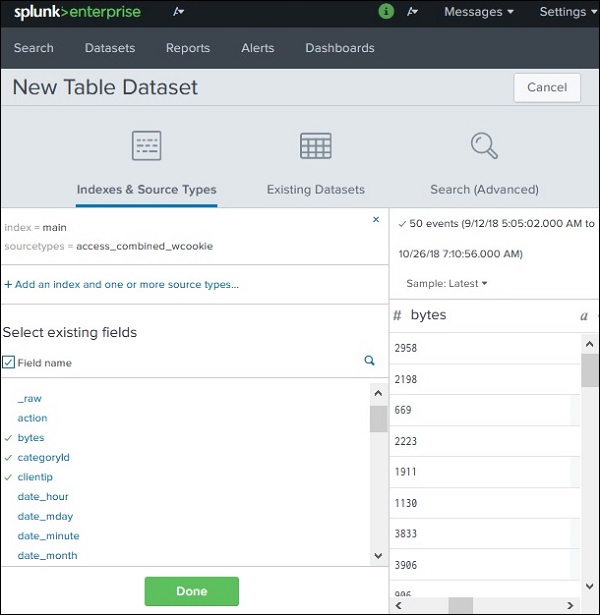Click the green info status icon
This screenshot has height=615, width=600.
387,12
